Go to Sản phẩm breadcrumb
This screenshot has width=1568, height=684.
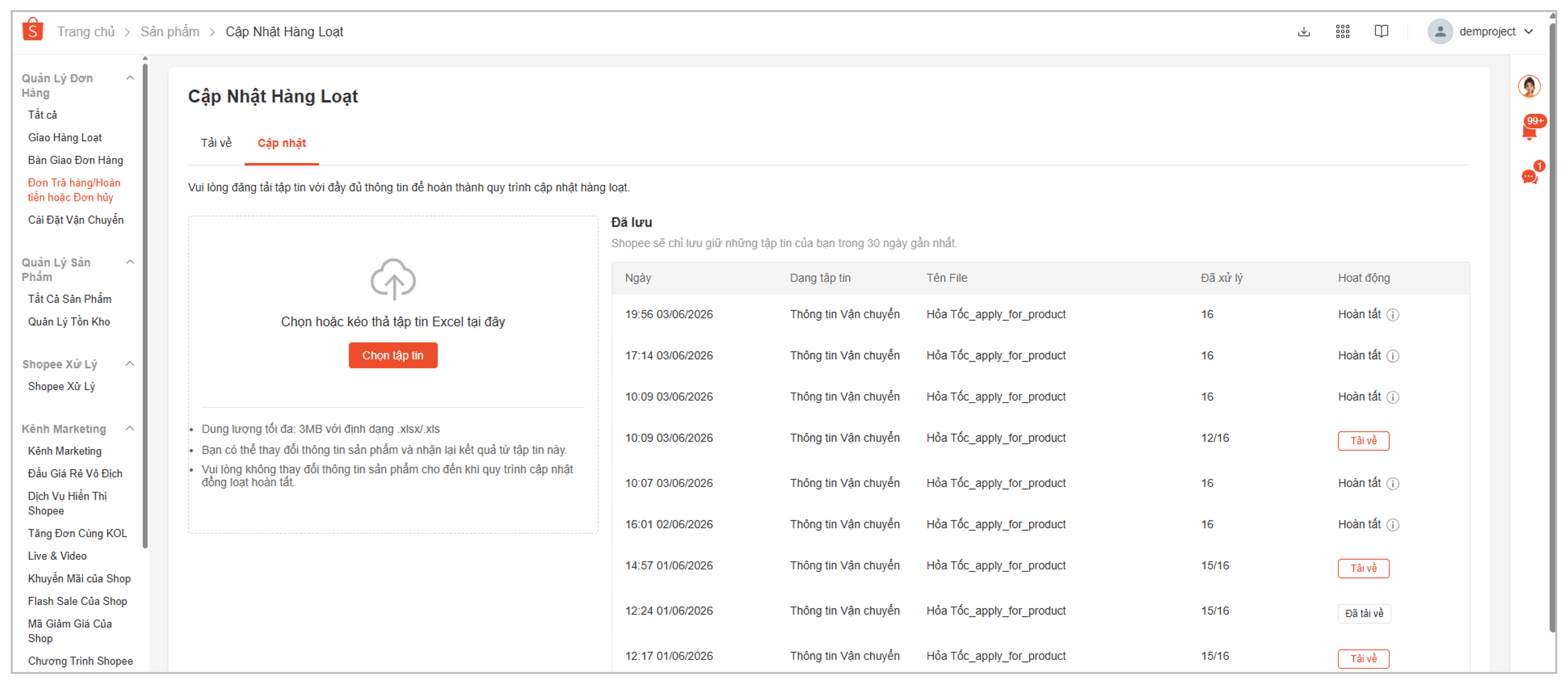(x=170, y=32)
